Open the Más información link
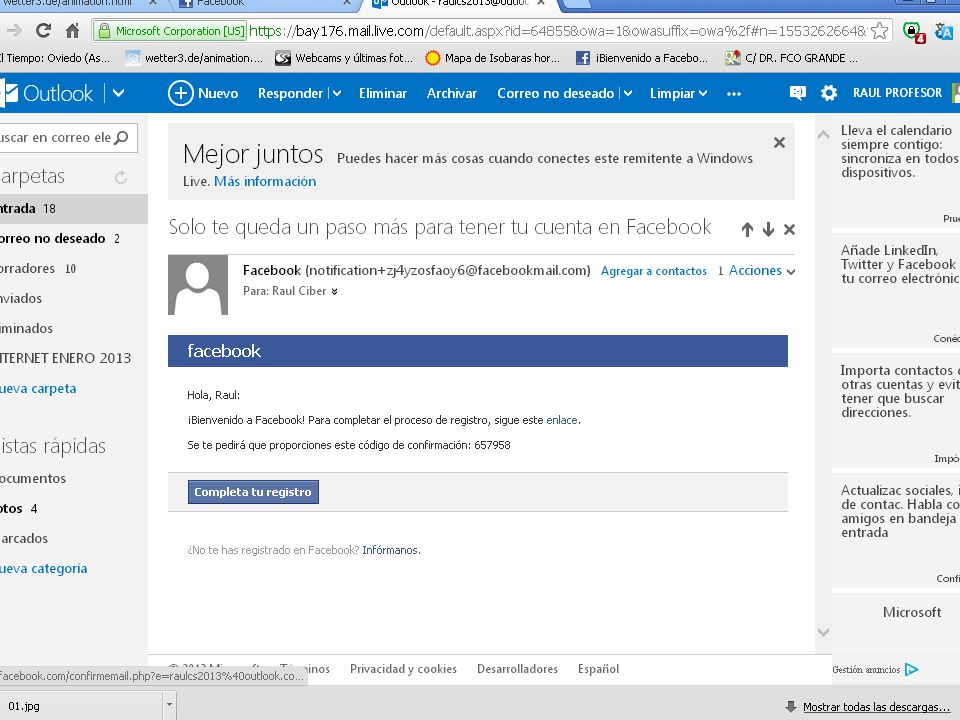Viewport: 960px width, 720px height. pos(265,181)
